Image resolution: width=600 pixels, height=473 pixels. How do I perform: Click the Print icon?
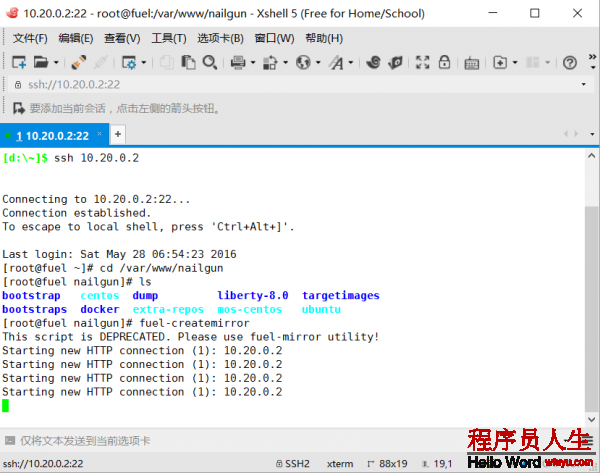(238, 62)
